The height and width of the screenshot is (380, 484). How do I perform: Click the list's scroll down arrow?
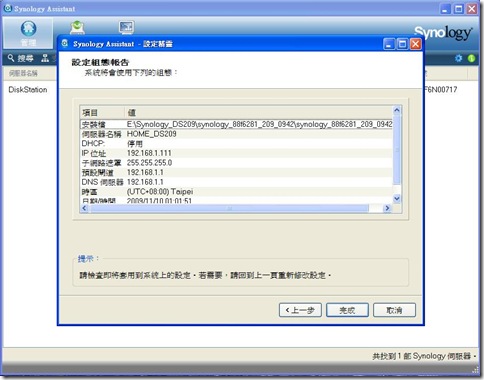tap(397, 199)
